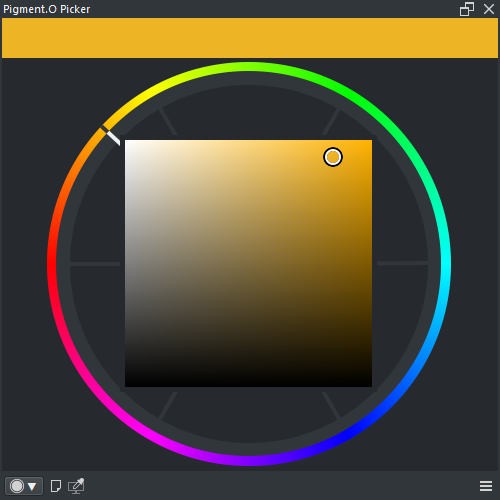
Task: Click the orange current color preview bar
Action: click(x=250, y=38)
